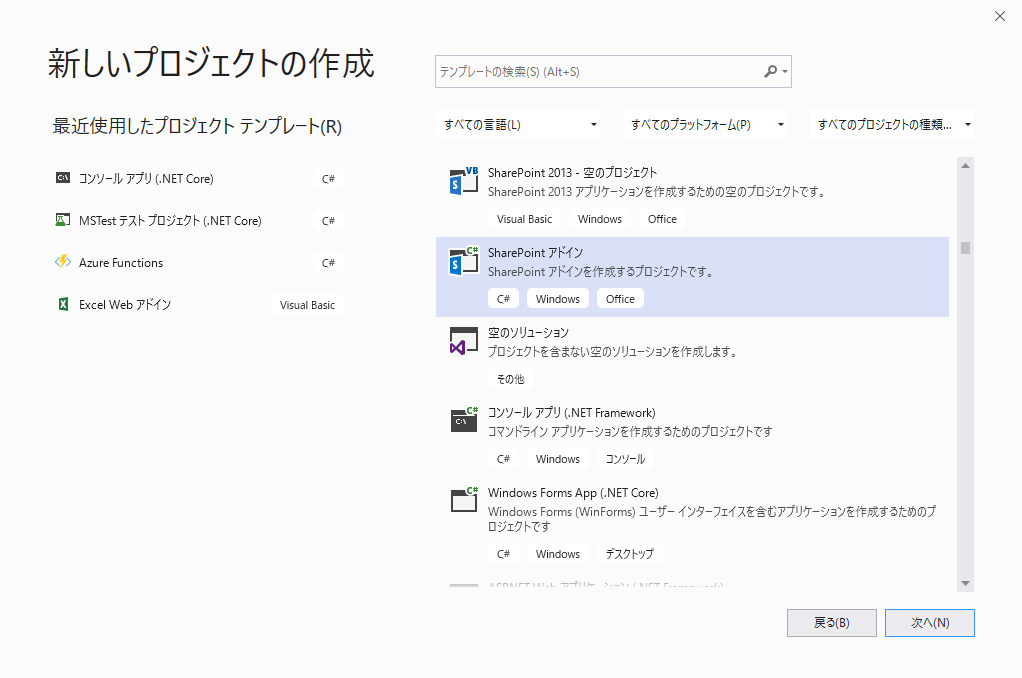Viewport: 1022px width, 678px height.
Task: Expand the すべてのプロジェクトの種類 dropdown
Action: [x=893, y=125]
